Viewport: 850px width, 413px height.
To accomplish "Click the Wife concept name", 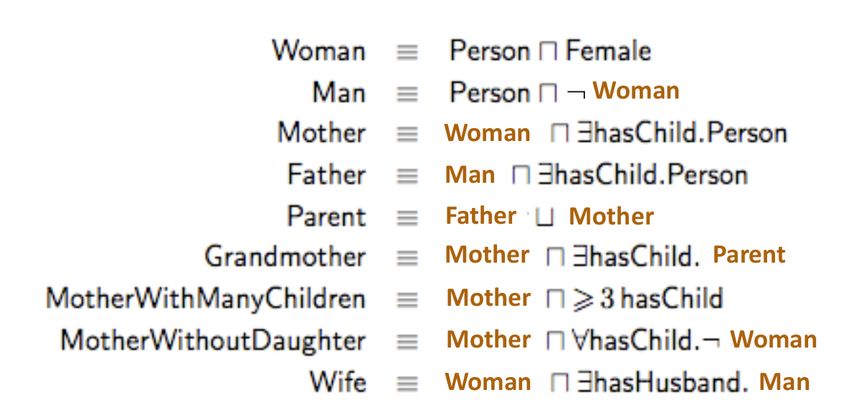I will pos(338,382).
